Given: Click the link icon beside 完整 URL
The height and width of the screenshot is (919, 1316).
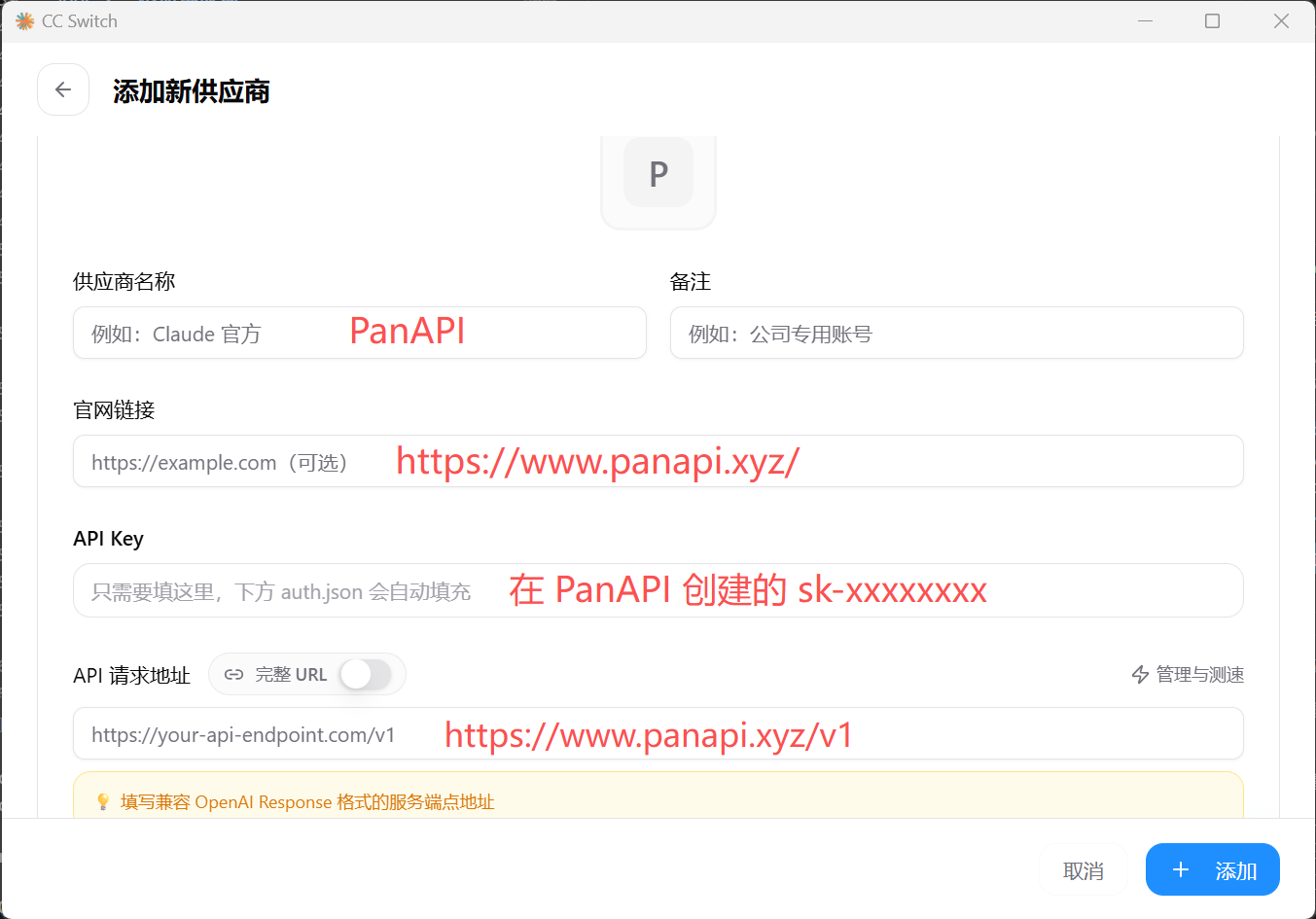Looking at the screenshot, I should pyautogui.click(x=233, y=674).
